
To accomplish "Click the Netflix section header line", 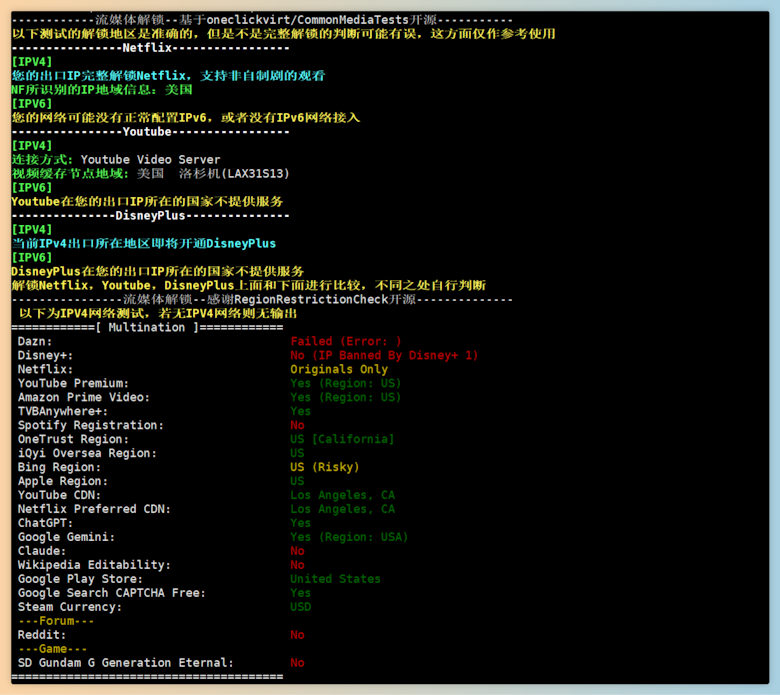I will point(150,48).
